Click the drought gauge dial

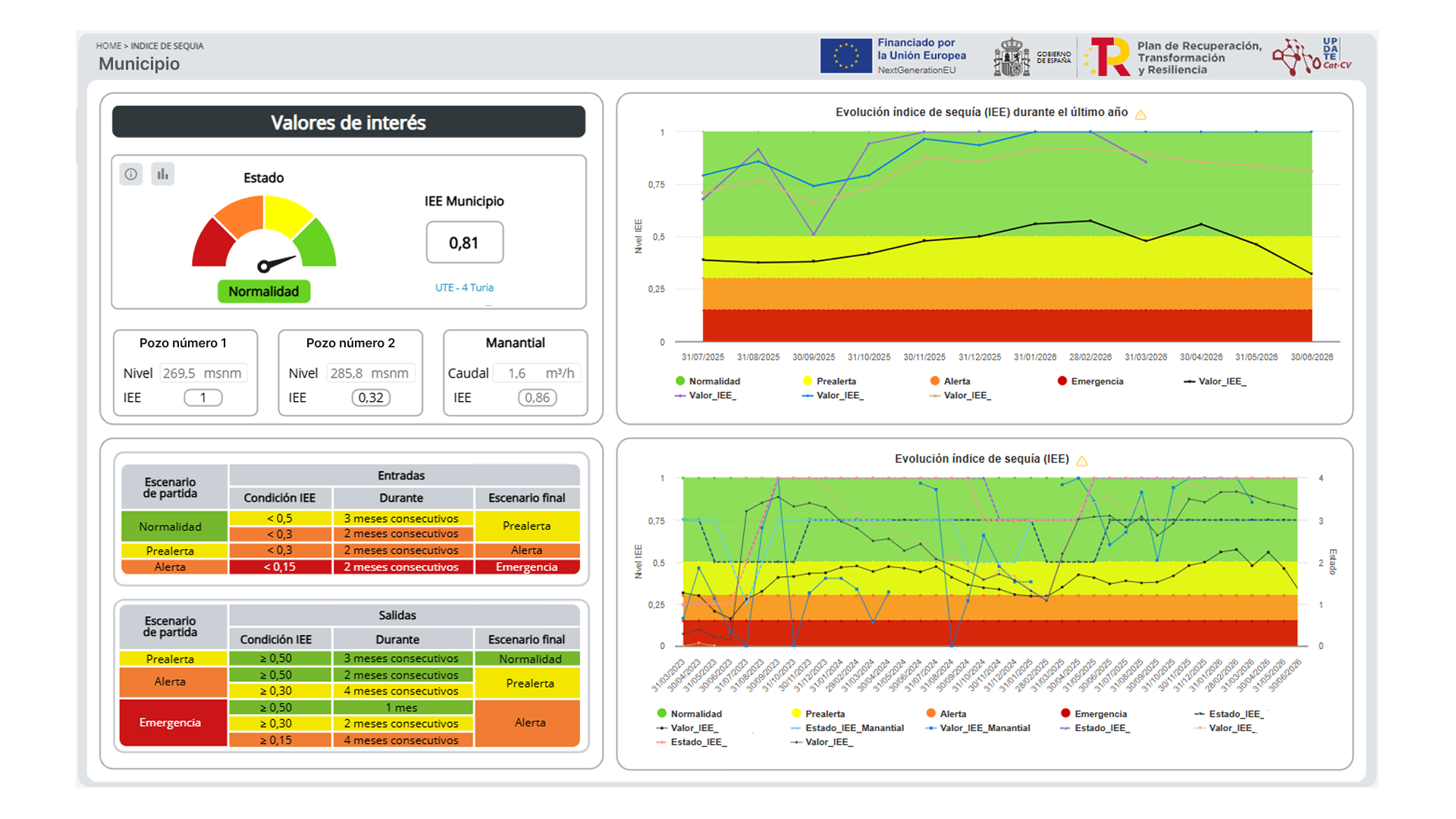point(264,233)
